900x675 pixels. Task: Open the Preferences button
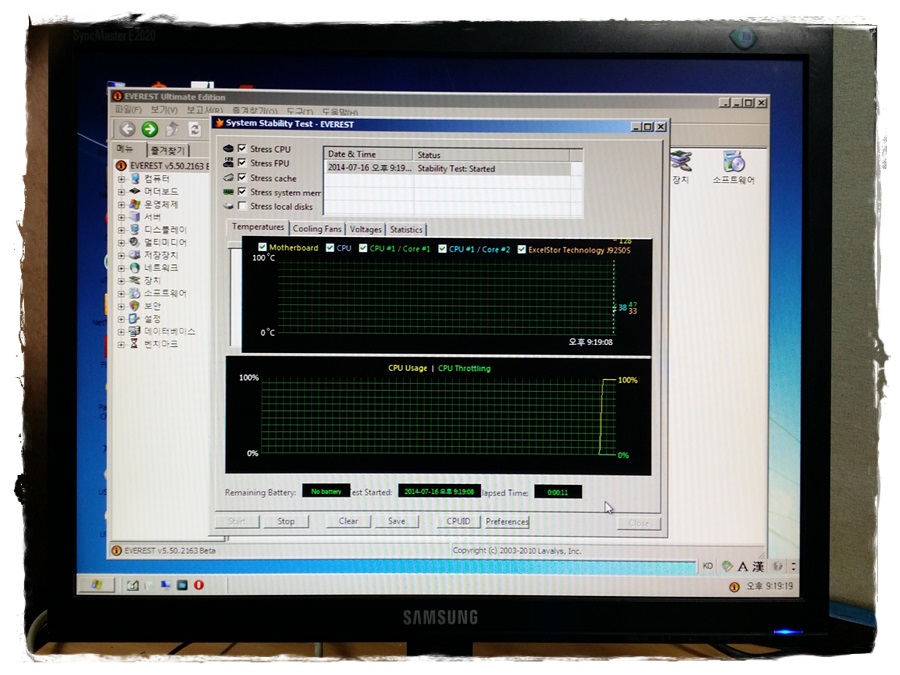point(507,522)
